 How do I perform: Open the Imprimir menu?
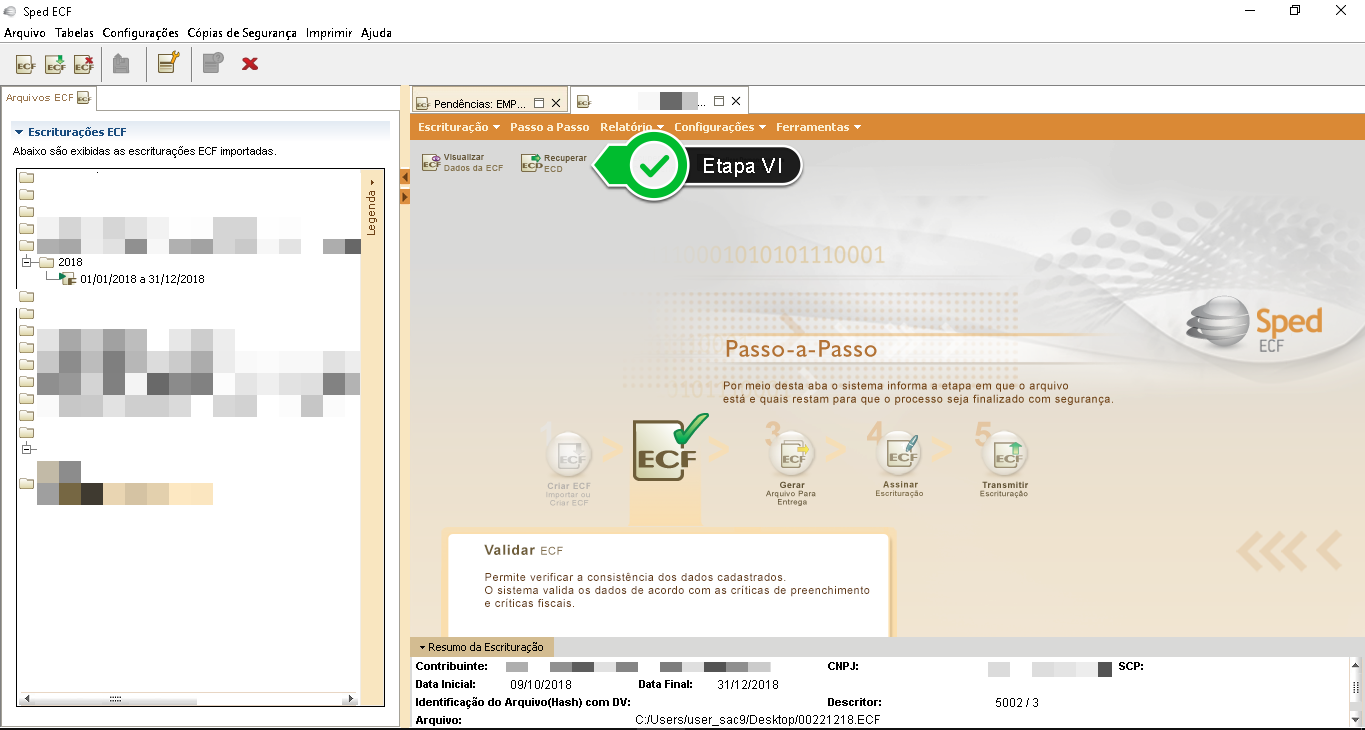coord(329,33)
